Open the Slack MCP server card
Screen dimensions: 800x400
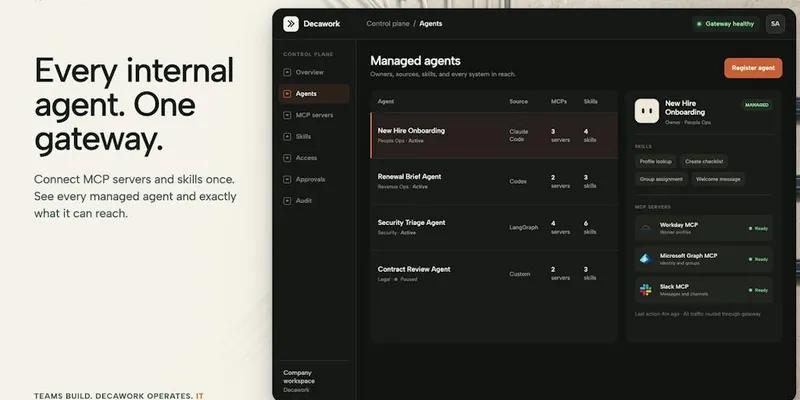click(704, 290)
